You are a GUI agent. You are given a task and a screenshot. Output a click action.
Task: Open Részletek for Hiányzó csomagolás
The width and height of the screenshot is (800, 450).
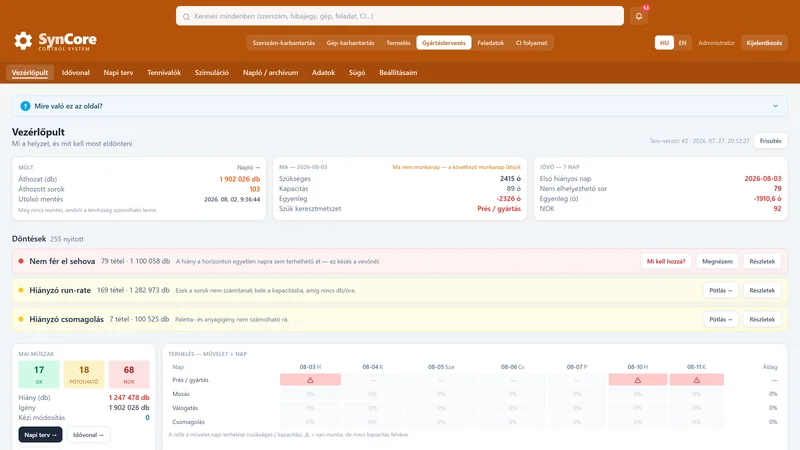762,319
